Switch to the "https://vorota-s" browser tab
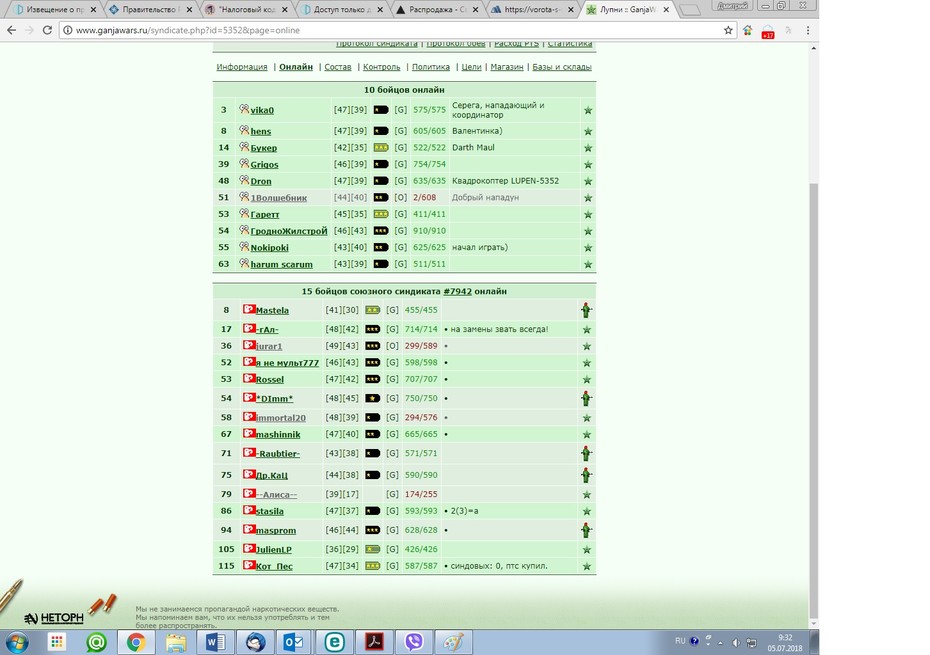This screenshot has width=930, height=655. (533, 9)
